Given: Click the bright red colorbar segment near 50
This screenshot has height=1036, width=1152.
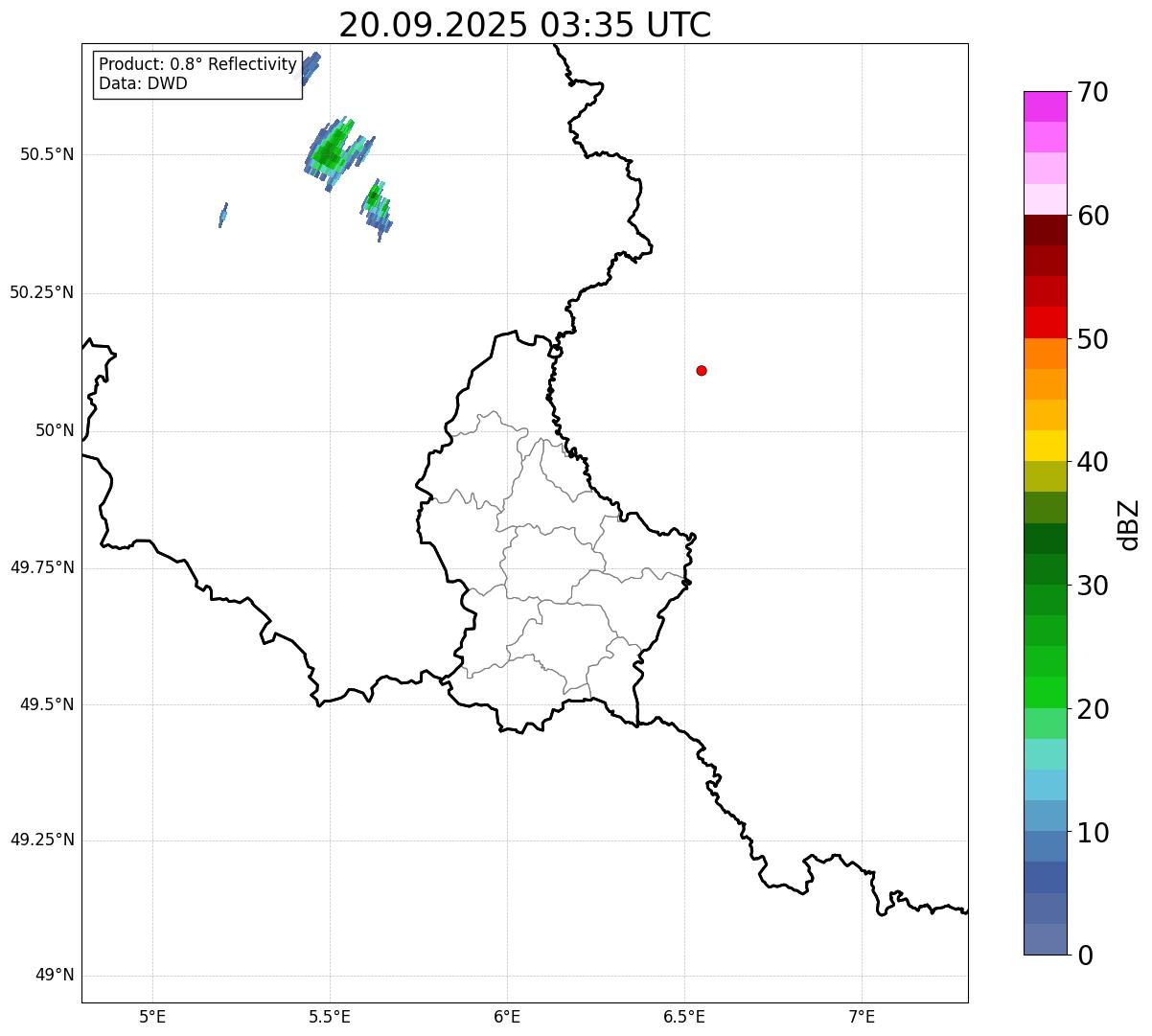Looking at the screenshot, I should 1045,322.
